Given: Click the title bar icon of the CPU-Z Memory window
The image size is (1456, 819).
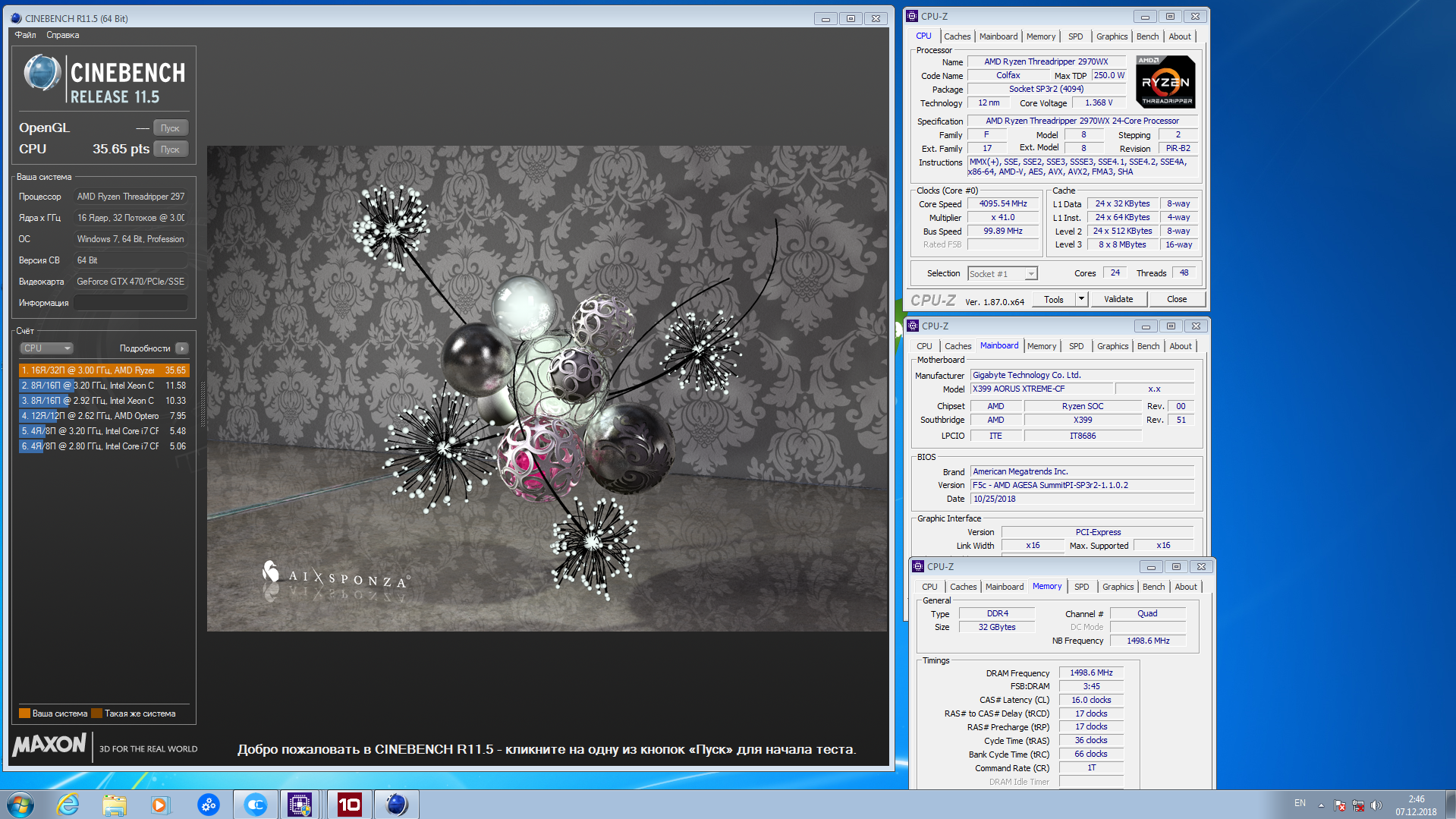Looking at the screenshot, I should [918, 566].
